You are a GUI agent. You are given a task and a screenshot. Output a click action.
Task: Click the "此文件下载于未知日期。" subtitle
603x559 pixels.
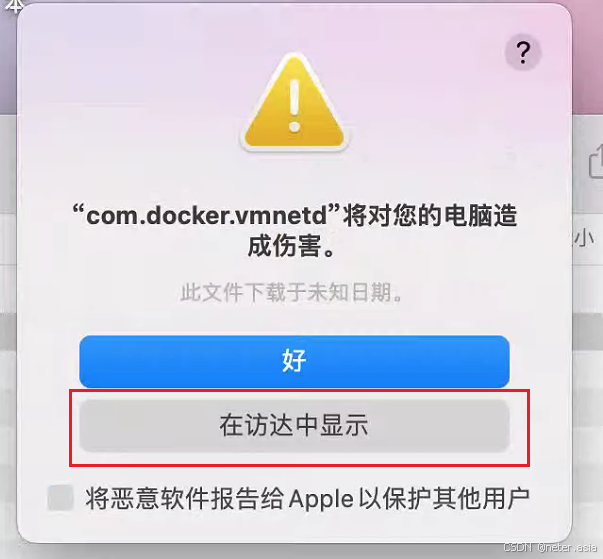(x=292, y=292)
